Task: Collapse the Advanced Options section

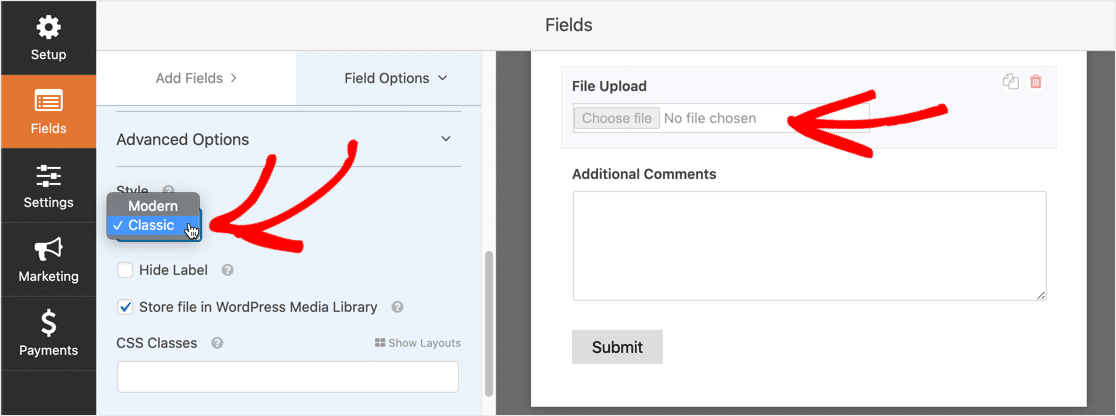Action: tap(446, 139)
